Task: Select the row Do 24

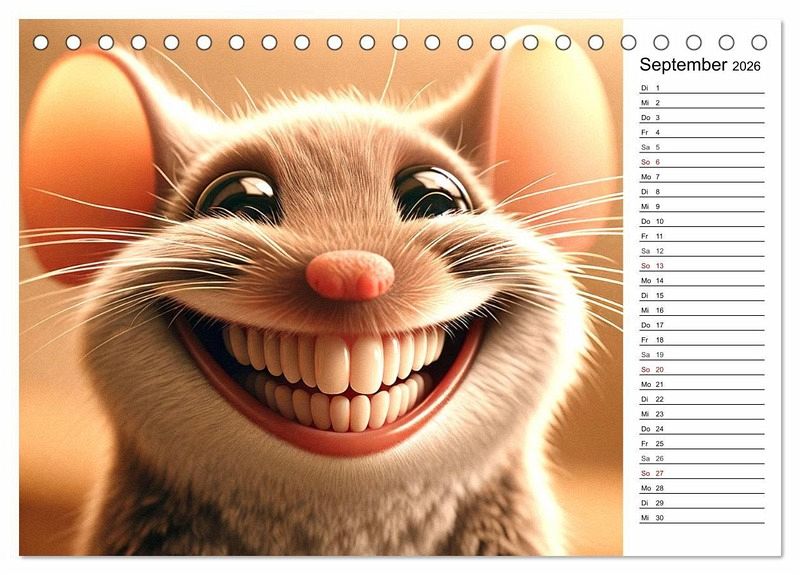Action: tap(702, 428)
